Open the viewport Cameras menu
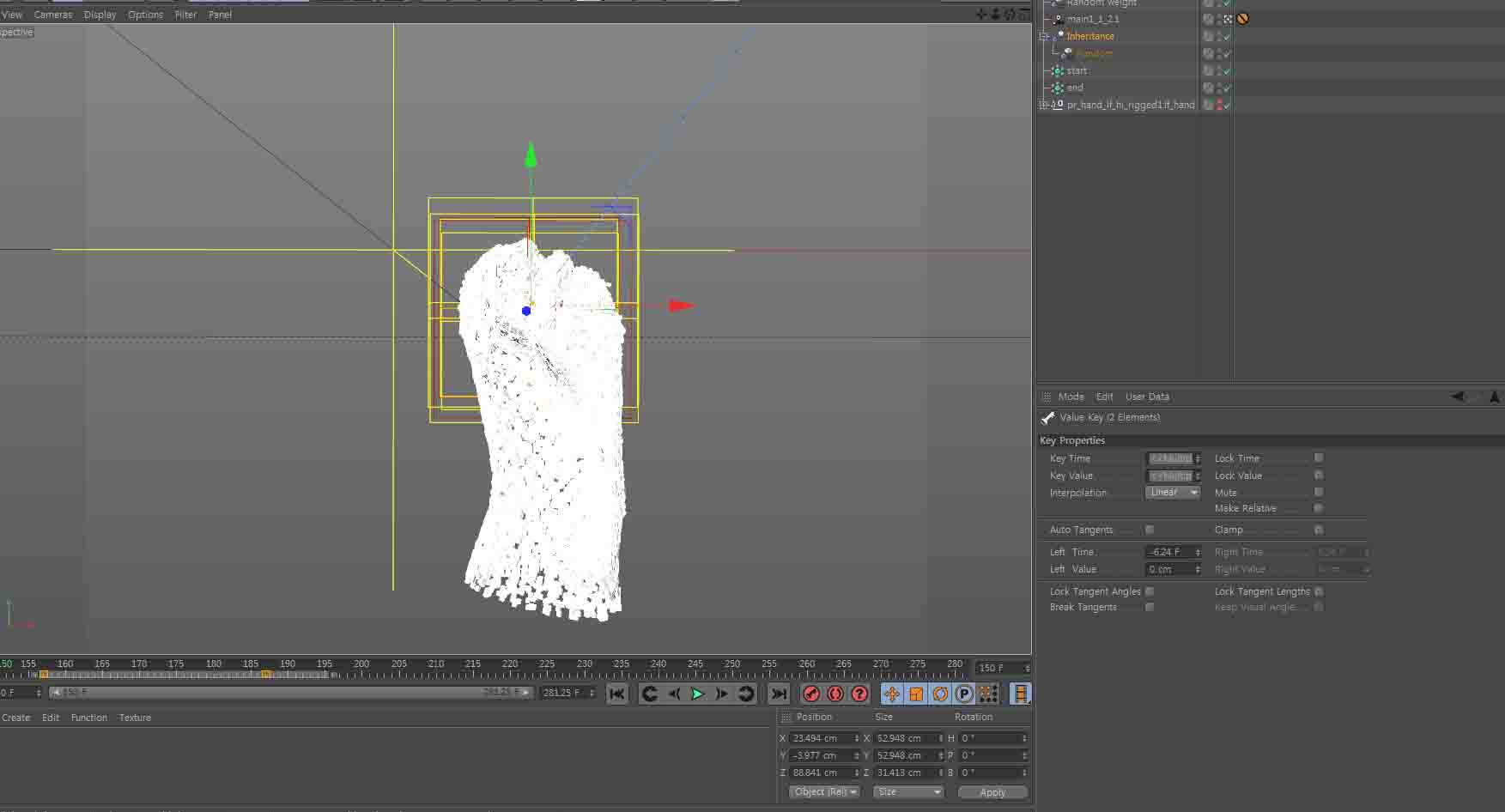 click(53, 15)
